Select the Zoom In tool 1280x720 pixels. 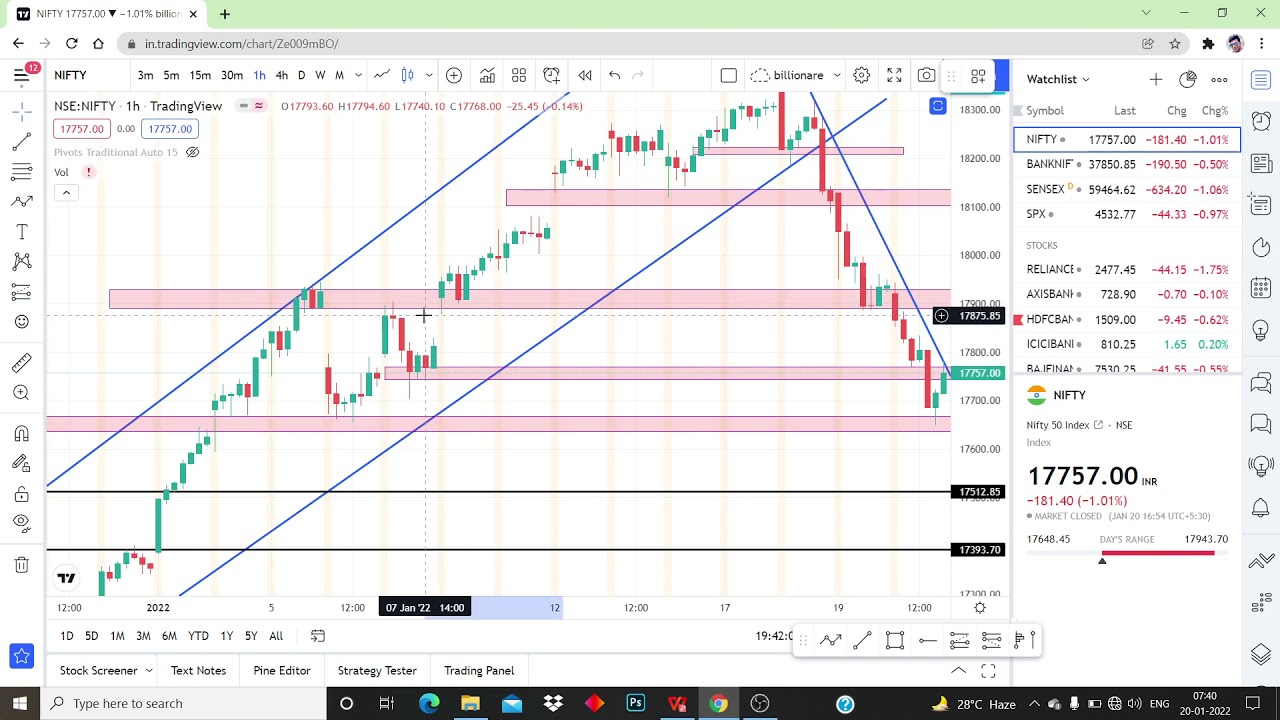coord(21,392)
